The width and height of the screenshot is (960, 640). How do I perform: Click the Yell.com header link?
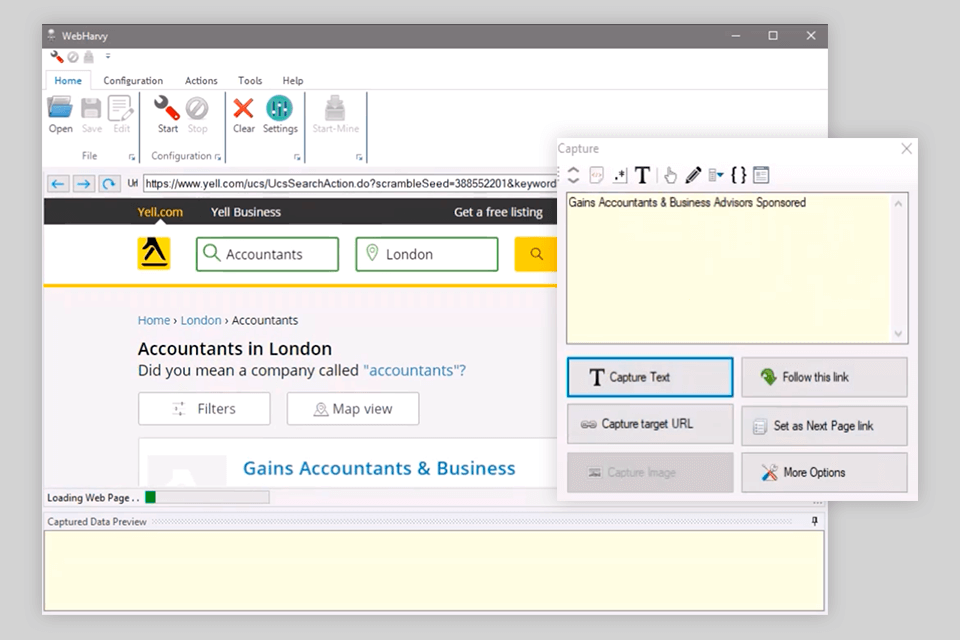click(x=160, y=212)
